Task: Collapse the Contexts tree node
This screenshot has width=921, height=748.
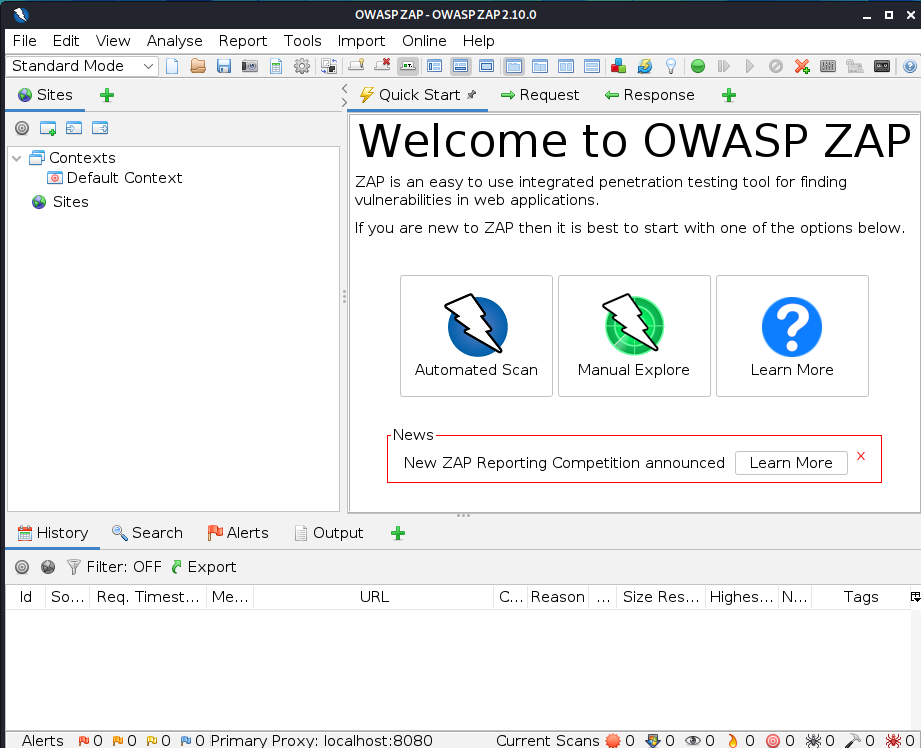Action: click(x=17, y=158)
